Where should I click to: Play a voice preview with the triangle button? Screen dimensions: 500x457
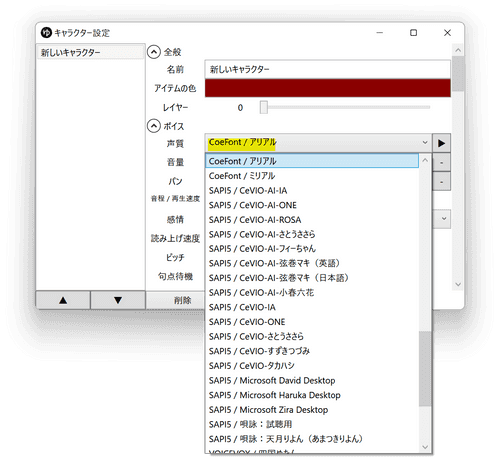point(441,143)
